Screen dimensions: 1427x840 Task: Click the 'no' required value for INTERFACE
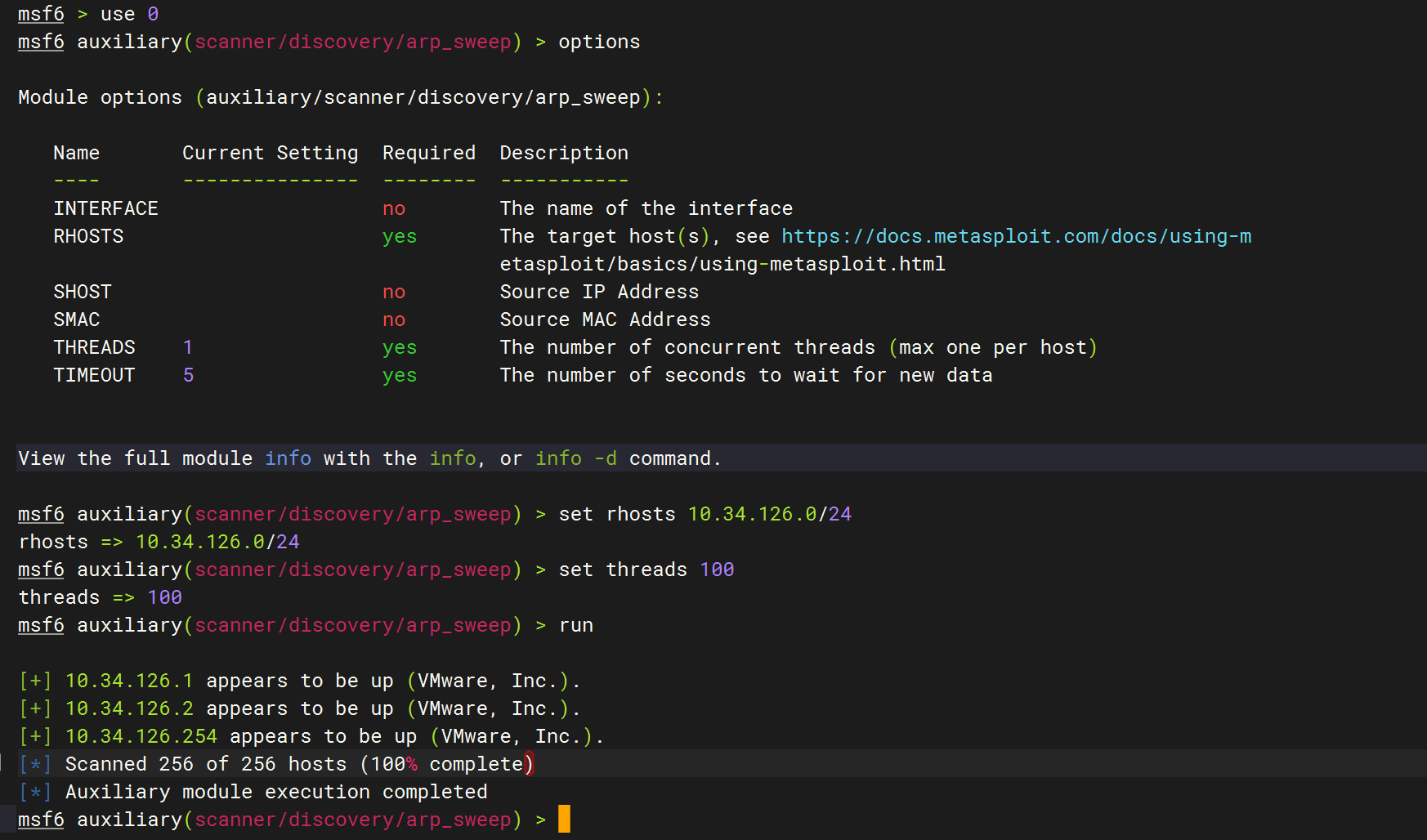(394, 208)
